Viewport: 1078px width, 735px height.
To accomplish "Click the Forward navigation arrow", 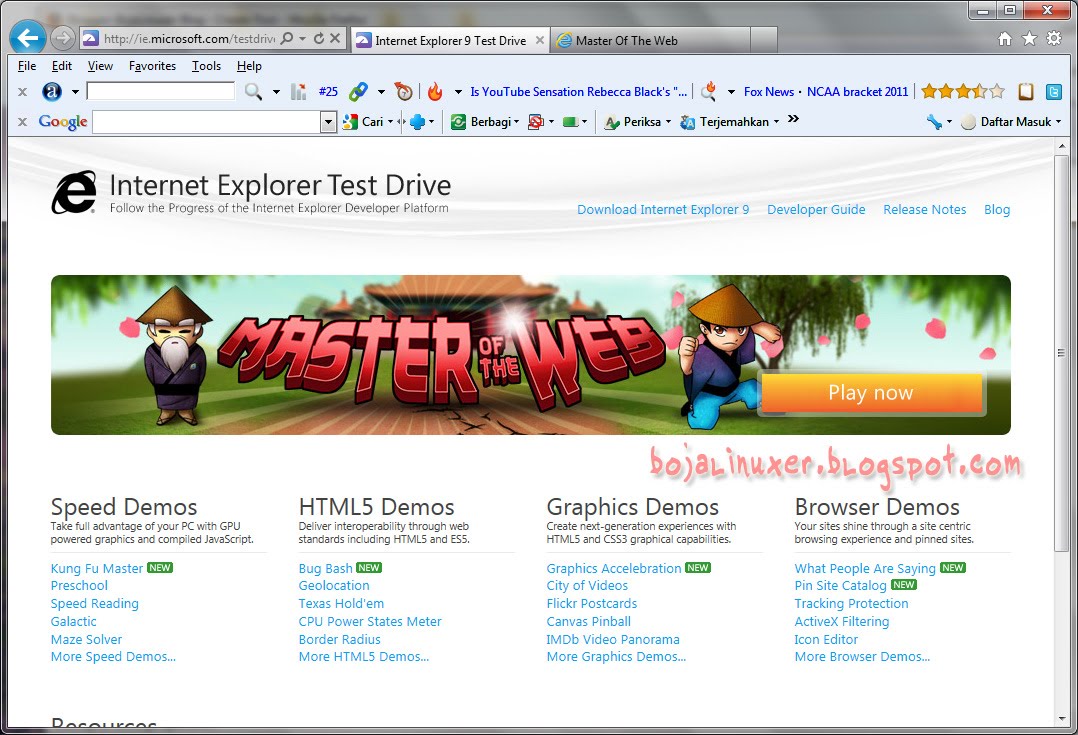I will click(63, 38).
